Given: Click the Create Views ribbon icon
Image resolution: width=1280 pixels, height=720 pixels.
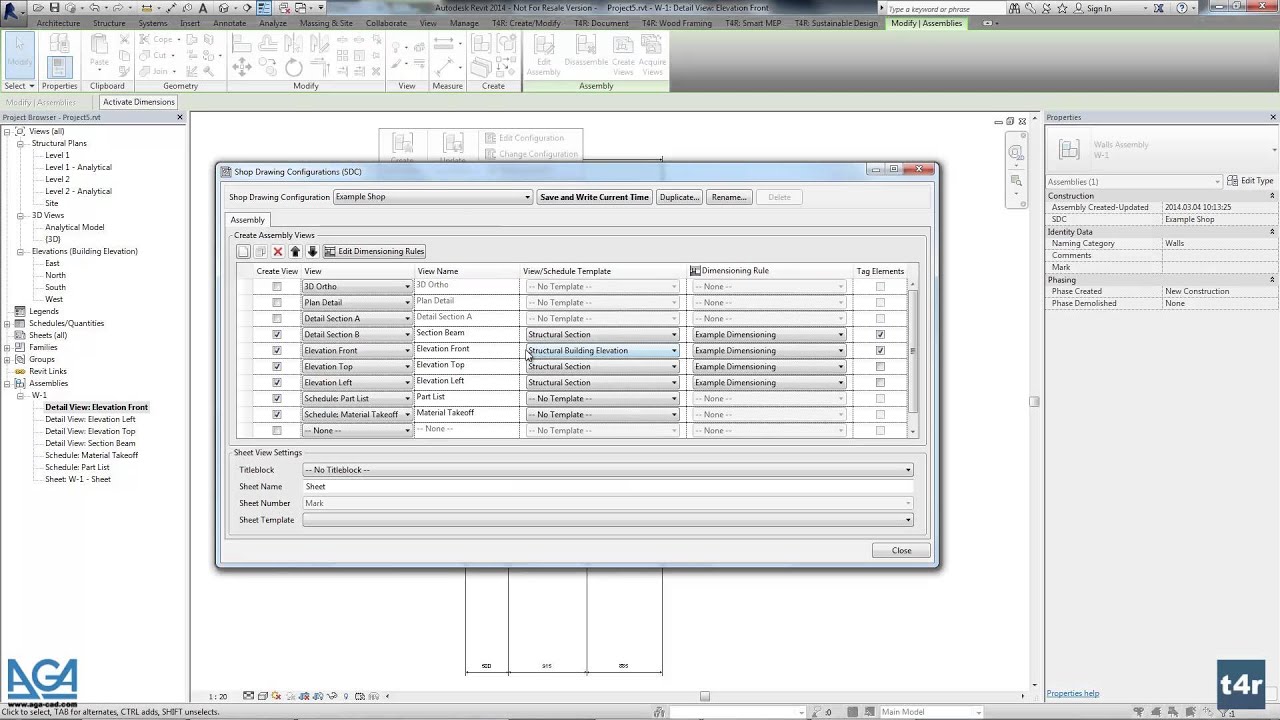Looking at the screenshot, I should [623, 55].
